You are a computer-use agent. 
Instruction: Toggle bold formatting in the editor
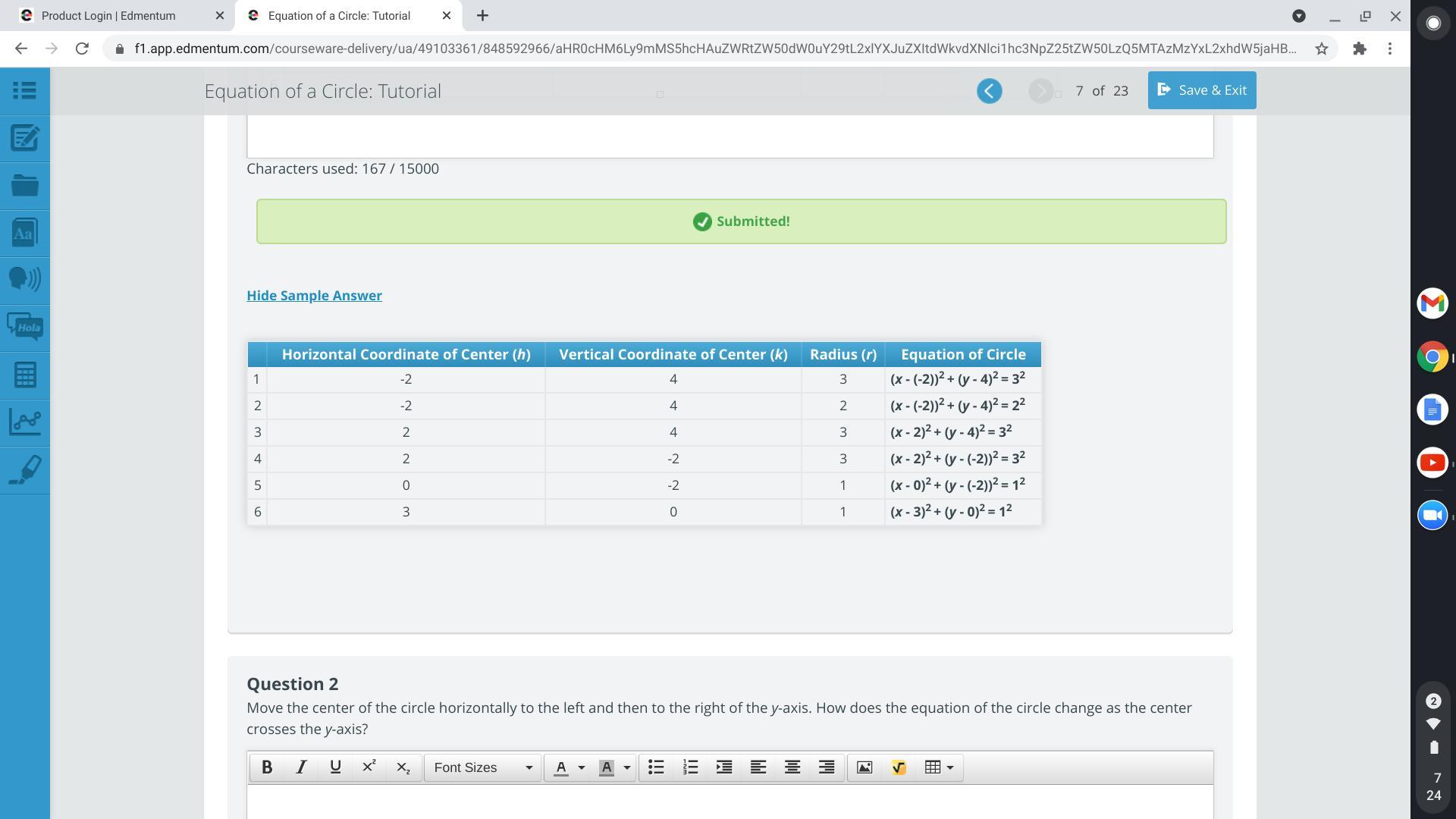pyautogui.click(x=267, y=767)
